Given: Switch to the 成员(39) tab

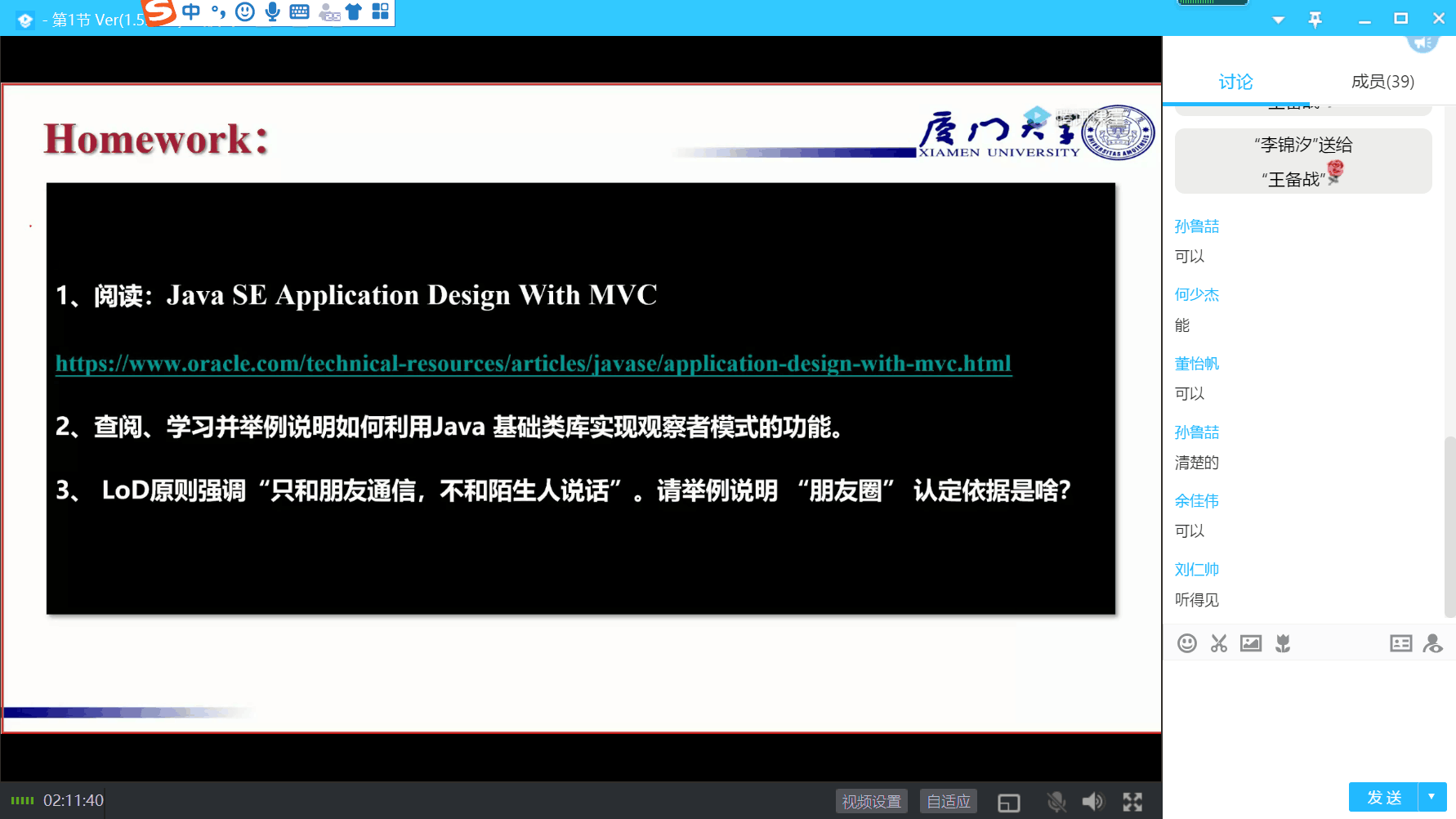Looking at the screenshot, I should click(x=1382, y=82).
